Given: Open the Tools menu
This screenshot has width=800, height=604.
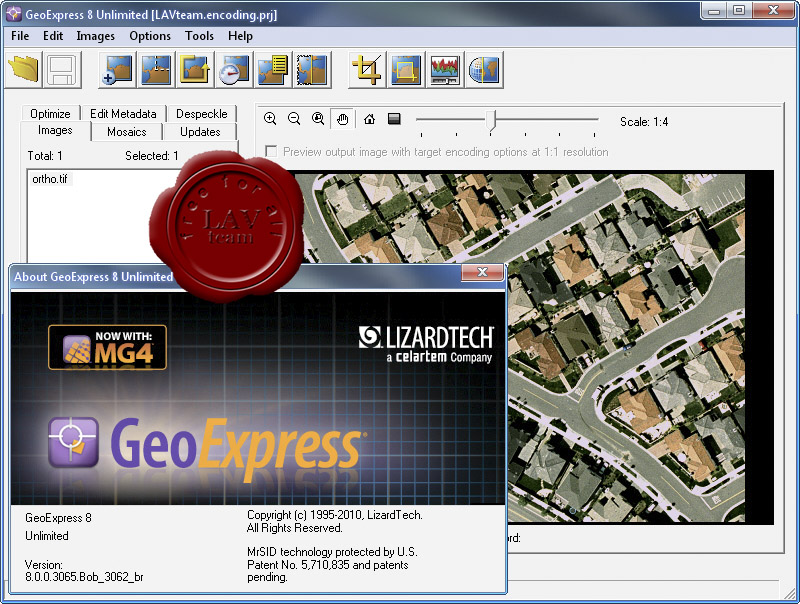Looking at the screenshot, I should coord(199,36).
